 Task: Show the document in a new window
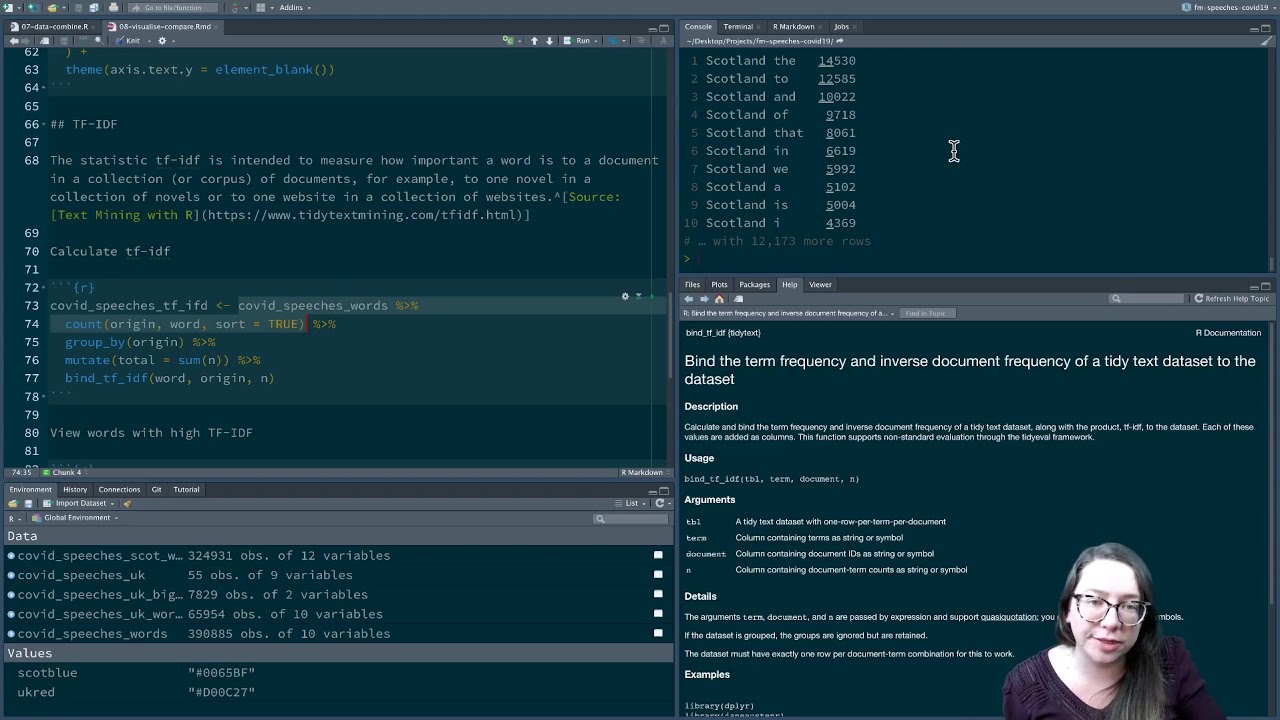44,41
